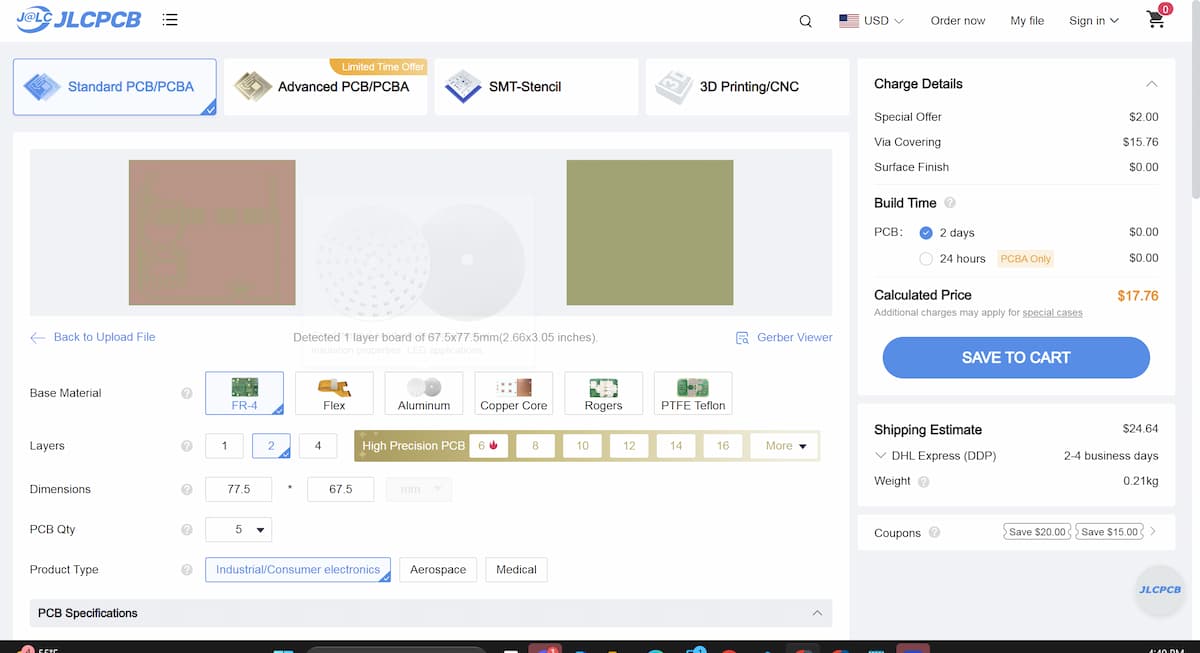Open the shopping cart icon
Image resolution: width=1200 pixels, height=653 pixels.
point(1156,20)
